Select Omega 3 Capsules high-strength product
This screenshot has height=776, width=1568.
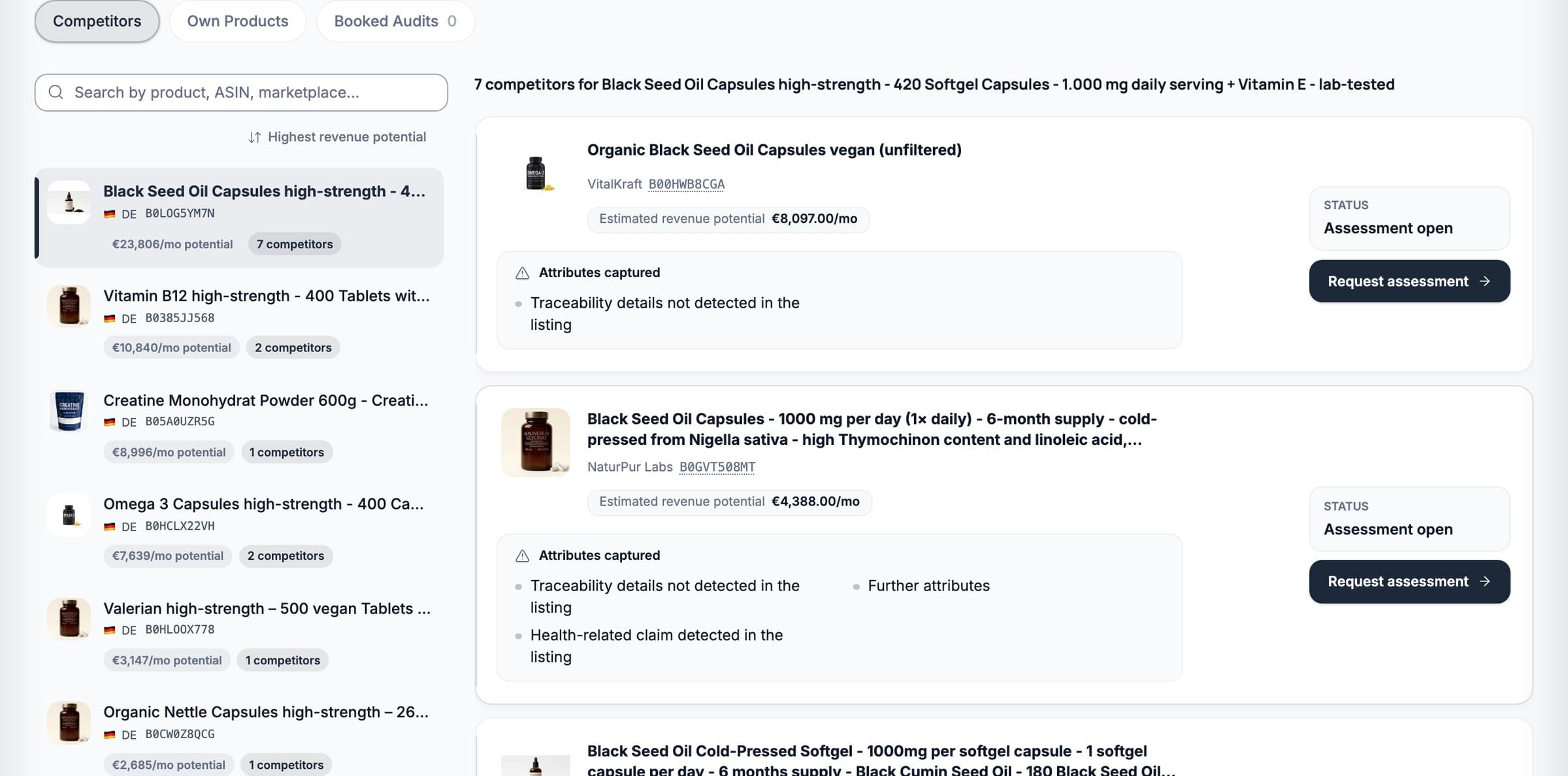(239, 529)
